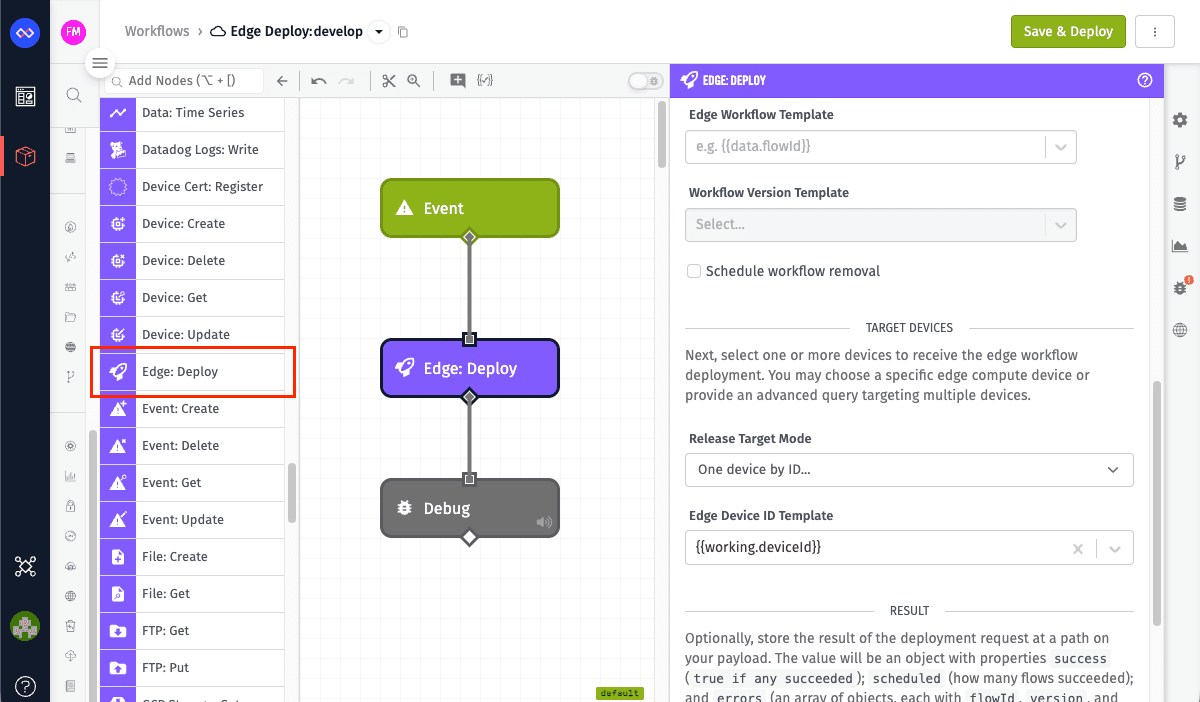The image size is (1200, 702).
Task: Select File: Get in palette
Action: [x=192, y=594]
